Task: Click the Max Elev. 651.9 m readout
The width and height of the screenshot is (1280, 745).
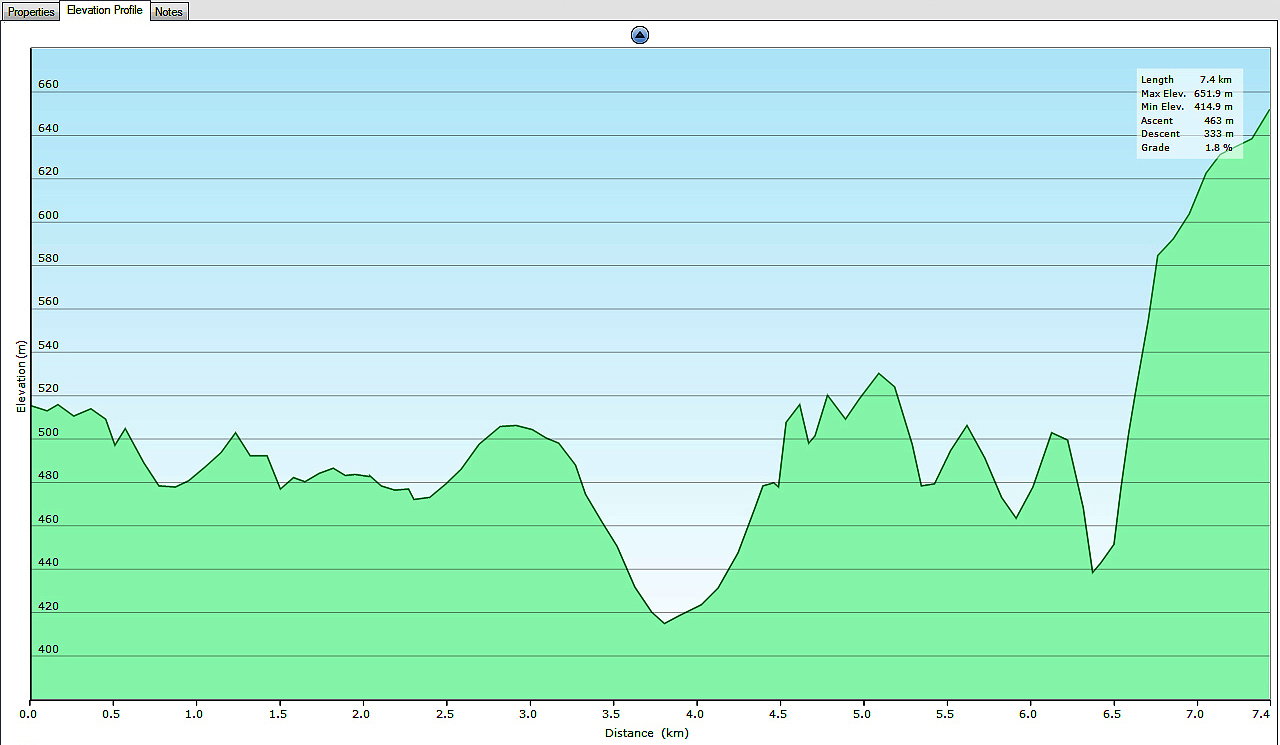Action: pyautogui.click(x=1187, y=93)
